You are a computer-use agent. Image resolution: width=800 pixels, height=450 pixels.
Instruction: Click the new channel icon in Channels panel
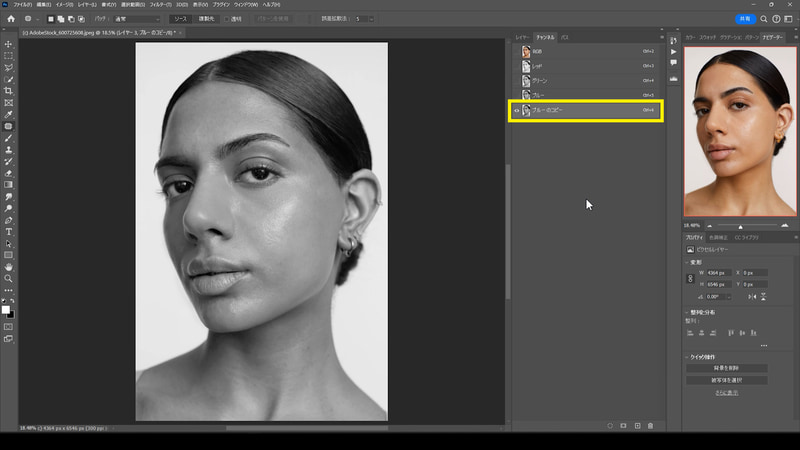[x=637, y=425]
